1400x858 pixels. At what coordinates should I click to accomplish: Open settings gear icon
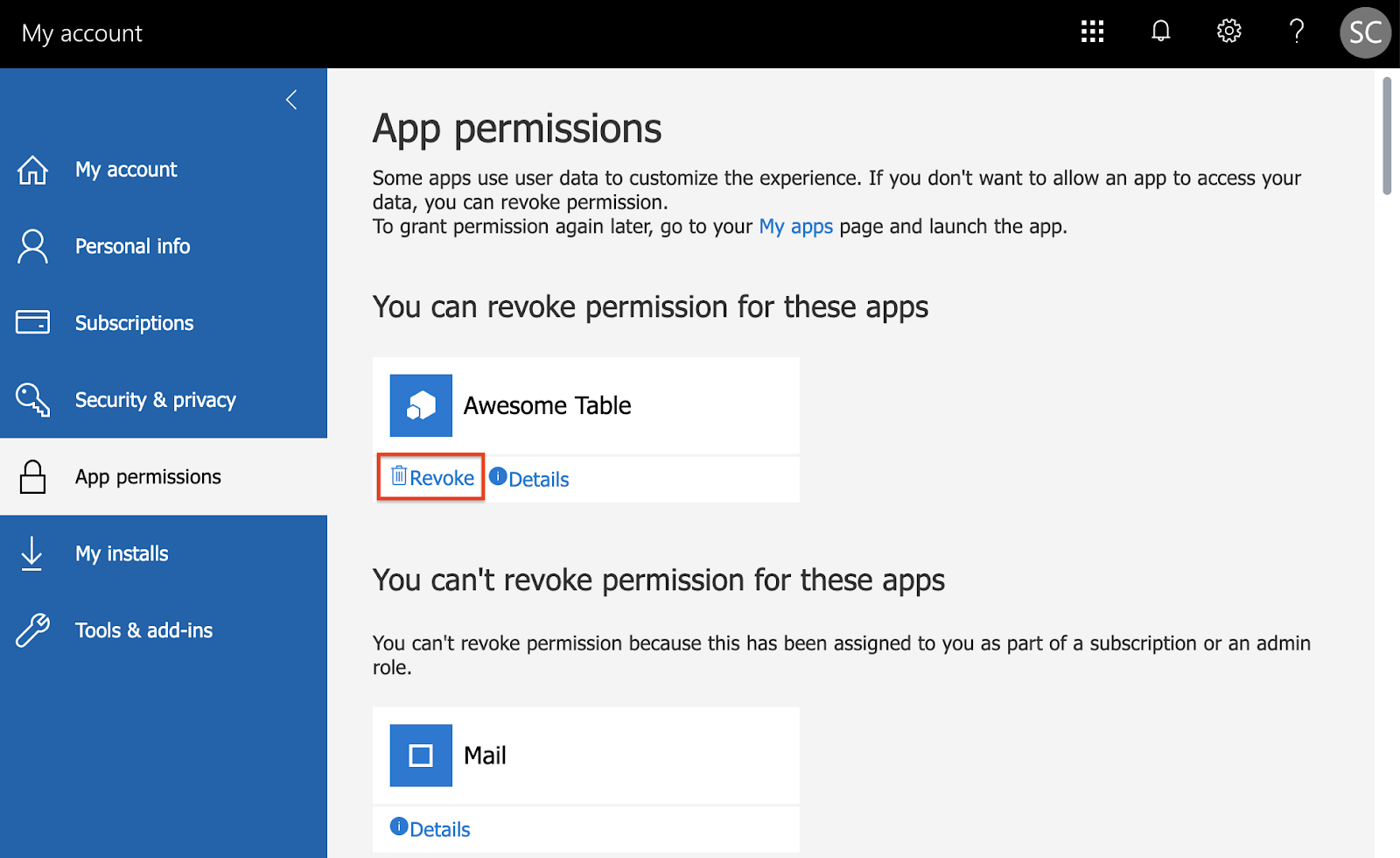click(x=1228, y=32)
